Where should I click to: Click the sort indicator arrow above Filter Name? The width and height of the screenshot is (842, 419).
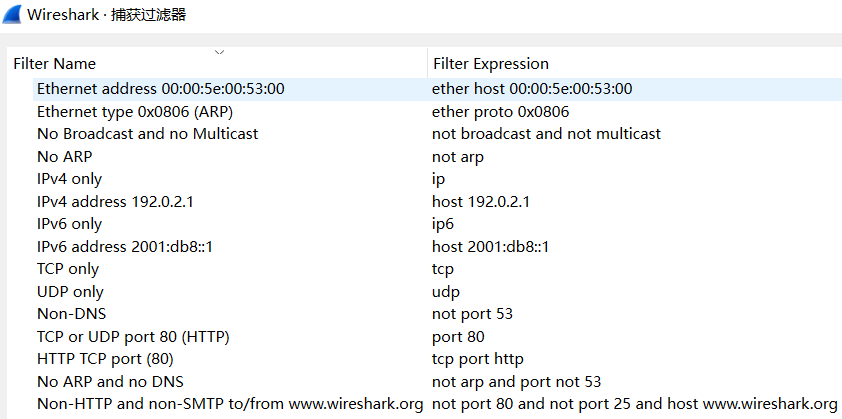pos(219,51)
